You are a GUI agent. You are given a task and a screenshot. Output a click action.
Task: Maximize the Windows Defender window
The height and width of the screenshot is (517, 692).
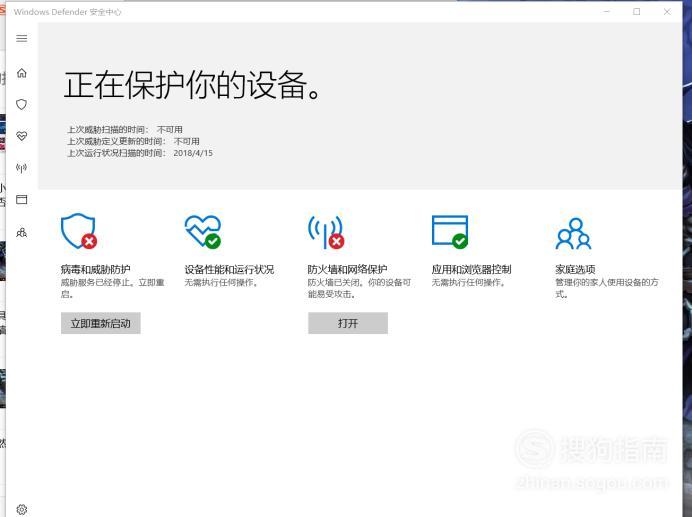pyautogui.click(x=637, y=11)
